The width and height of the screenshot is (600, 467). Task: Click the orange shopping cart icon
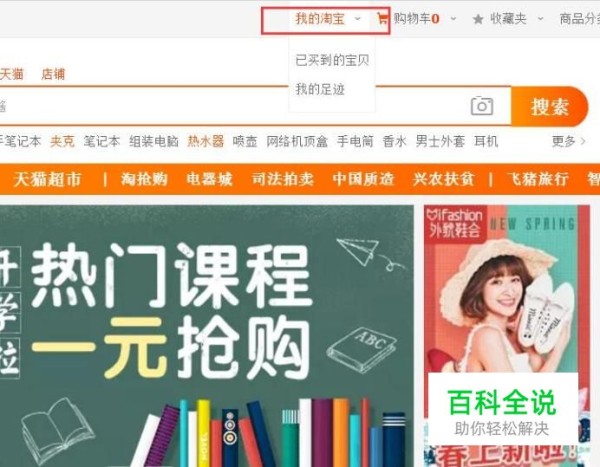tap(382, 18)
